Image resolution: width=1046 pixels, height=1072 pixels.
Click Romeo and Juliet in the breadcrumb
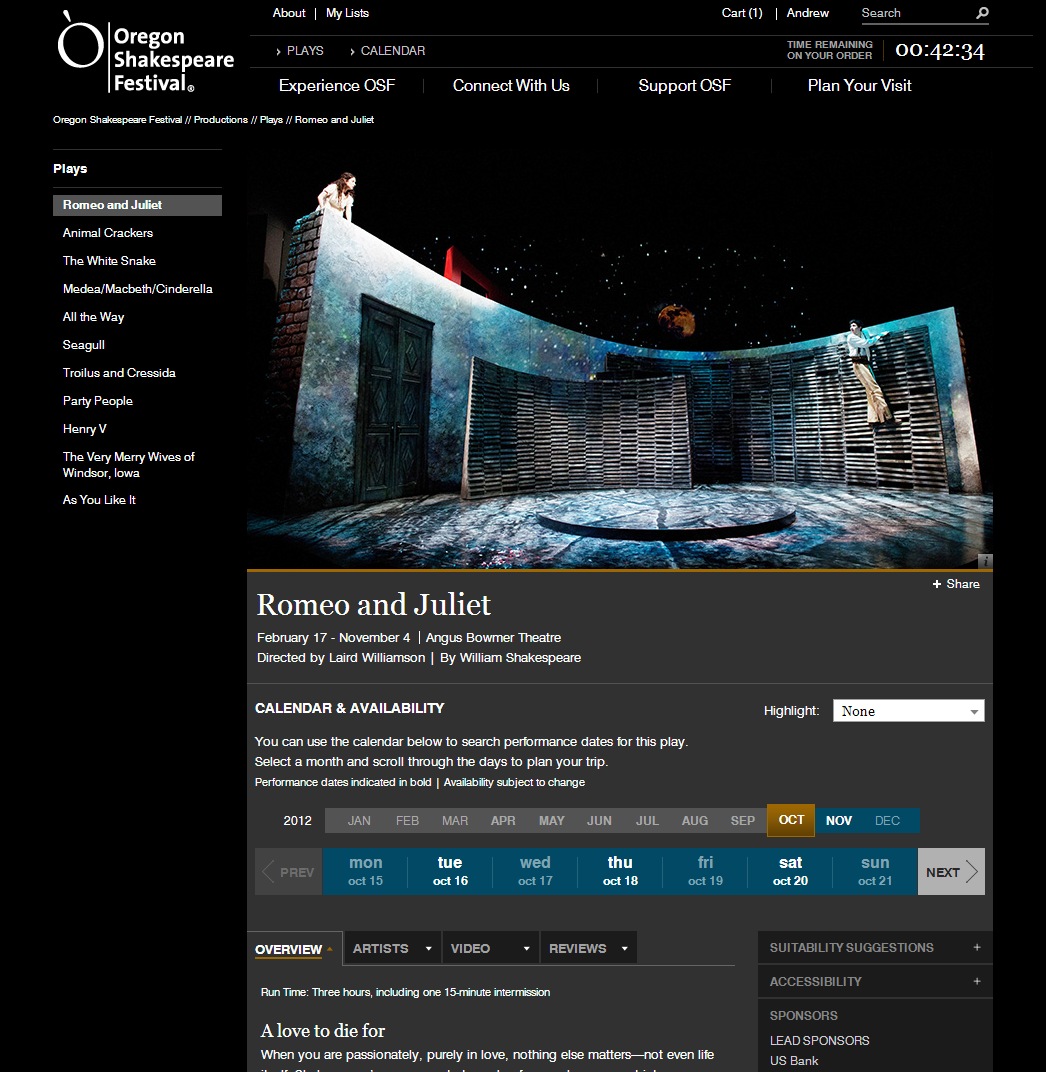(334, 120)
